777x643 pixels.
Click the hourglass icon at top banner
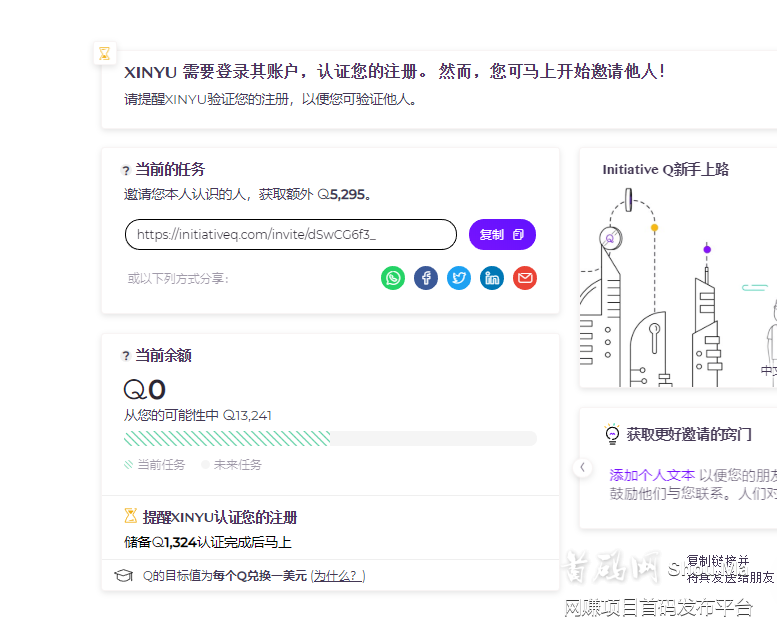click(105, 53)
